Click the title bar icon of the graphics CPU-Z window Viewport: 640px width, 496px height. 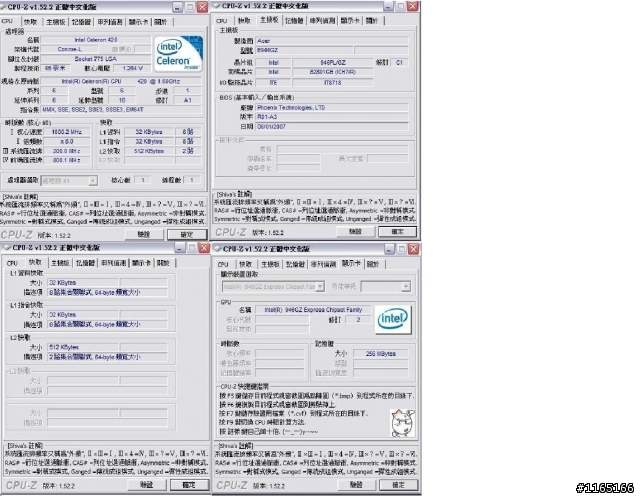tap(218, 249)
